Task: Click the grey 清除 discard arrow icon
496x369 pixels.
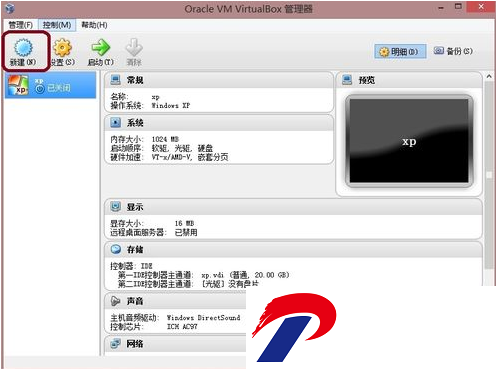Action: click(x=134, y=47)
